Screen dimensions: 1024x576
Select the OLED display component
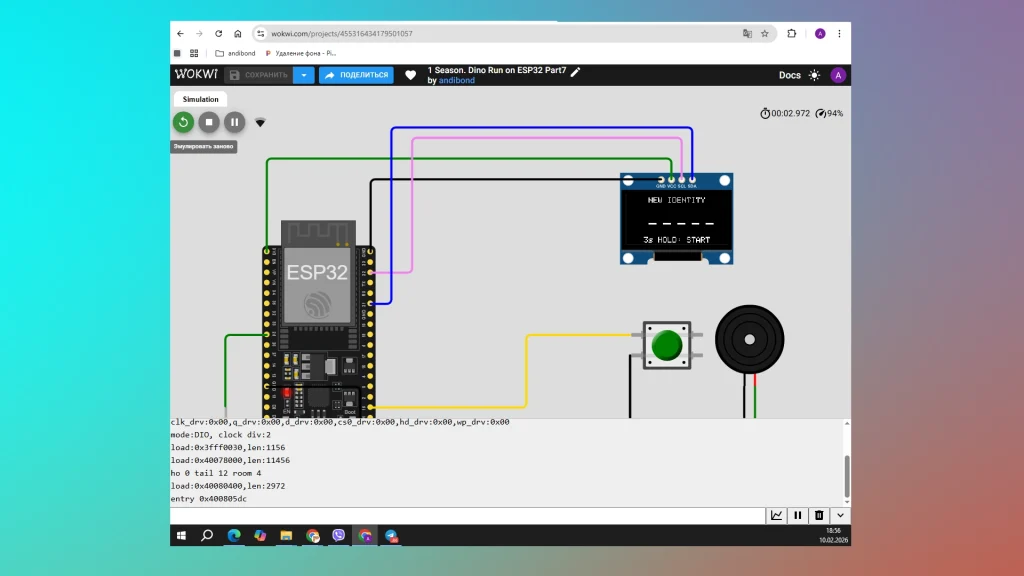coord(677,219)
